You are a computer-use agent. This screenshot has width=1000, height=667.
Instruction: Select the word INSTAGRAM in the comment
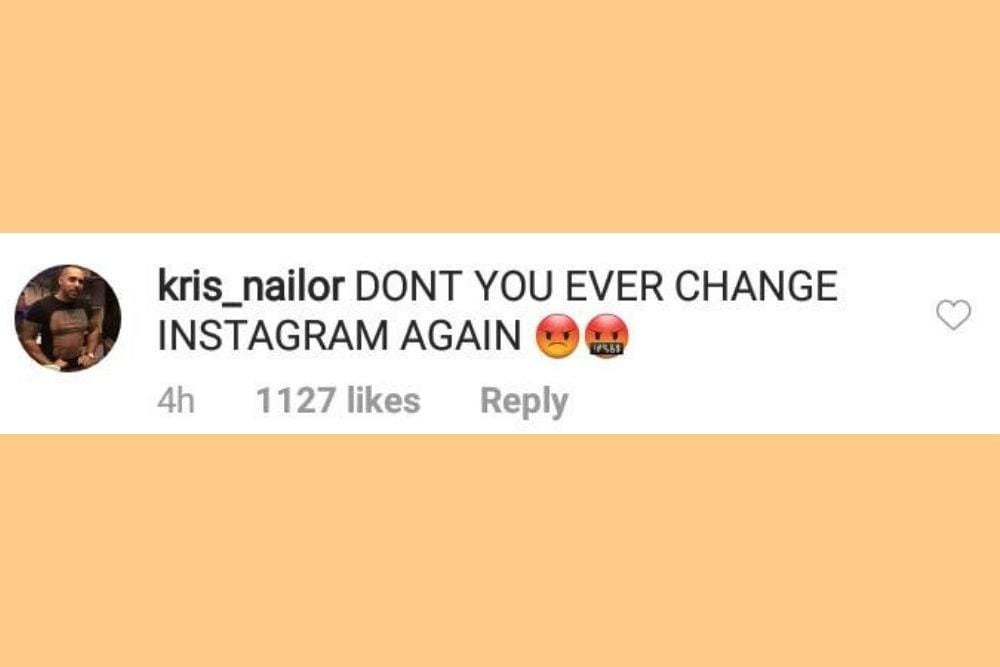click(x=274, y=337)
